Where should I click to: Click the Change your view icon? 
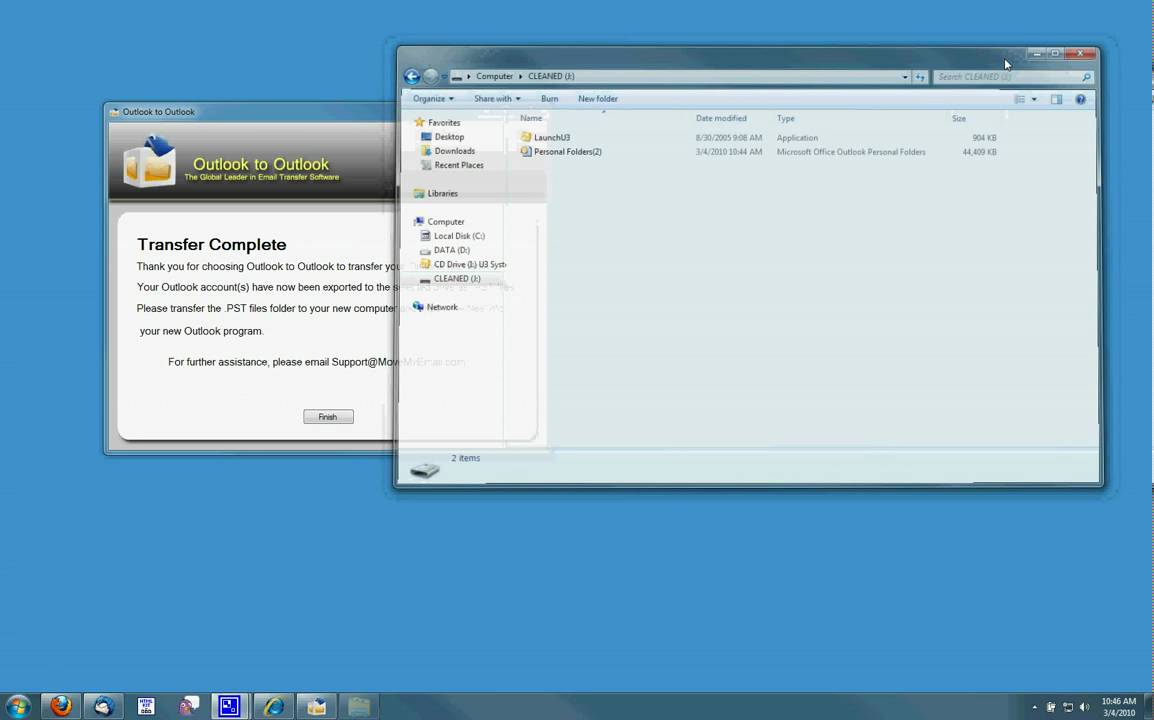click(x=1020, y=99)
